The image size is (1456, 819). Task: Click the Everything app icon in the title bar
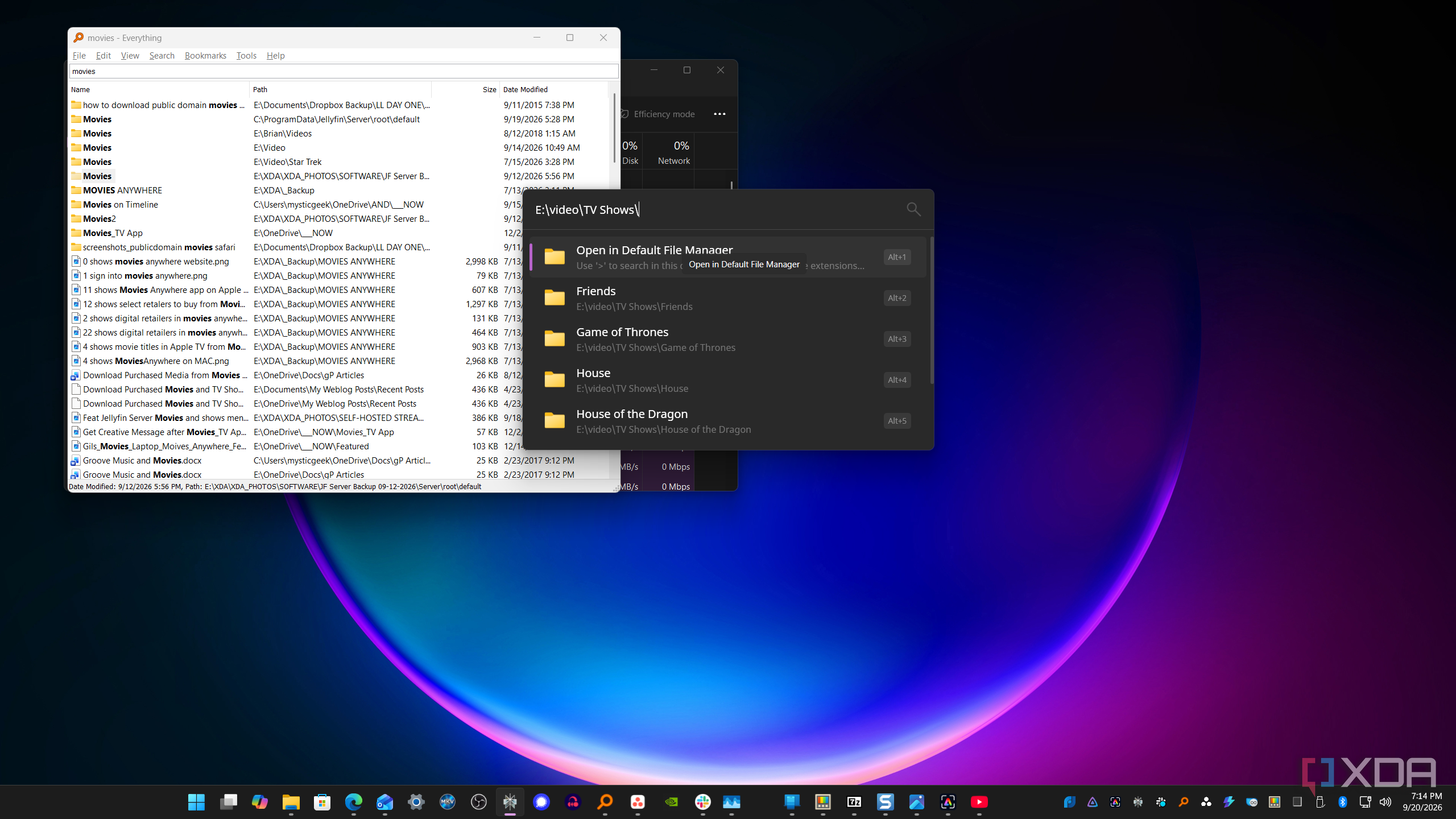[78, 38]
